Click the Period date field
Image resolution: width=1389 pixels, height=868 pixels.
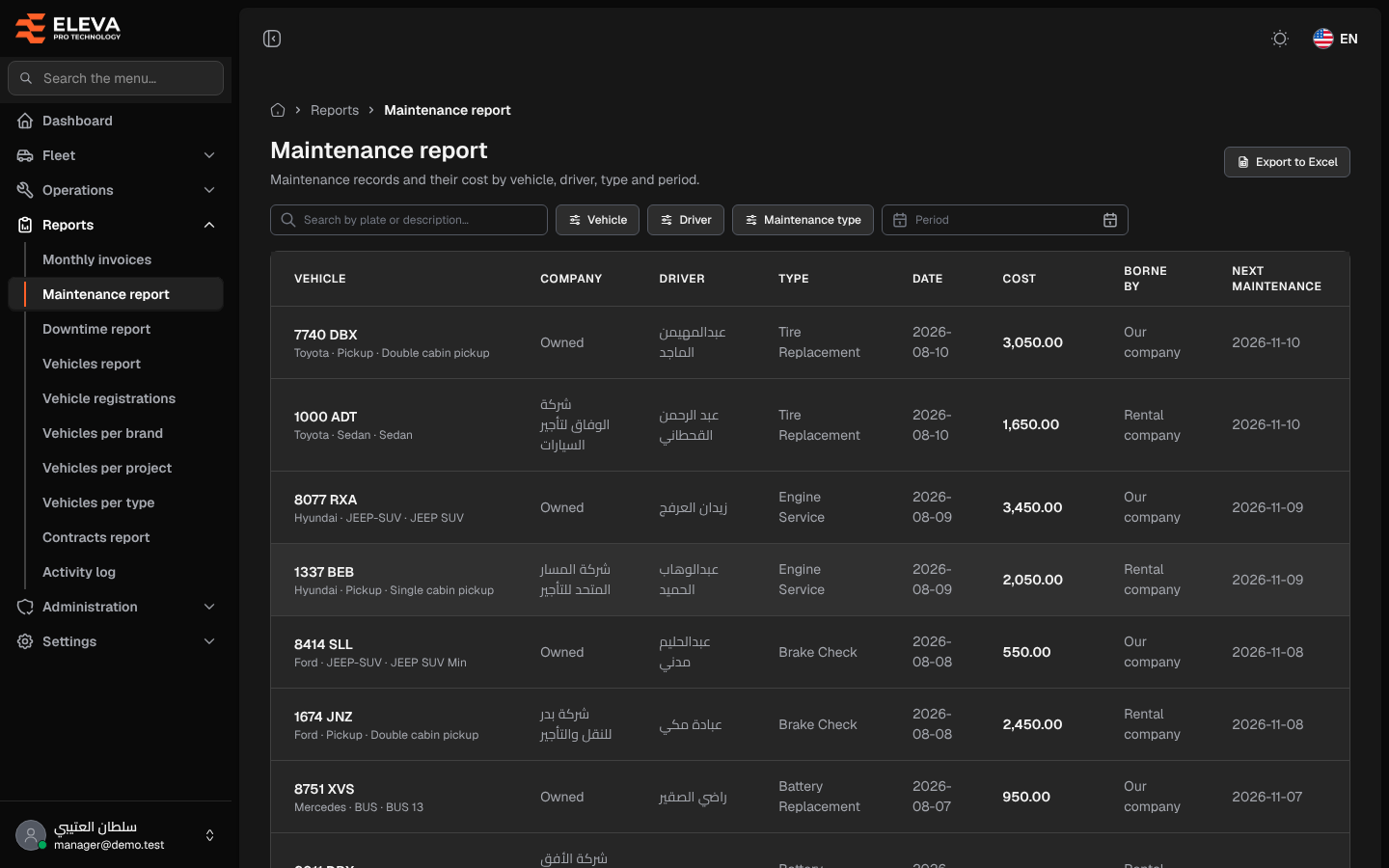coord(1004,220)
